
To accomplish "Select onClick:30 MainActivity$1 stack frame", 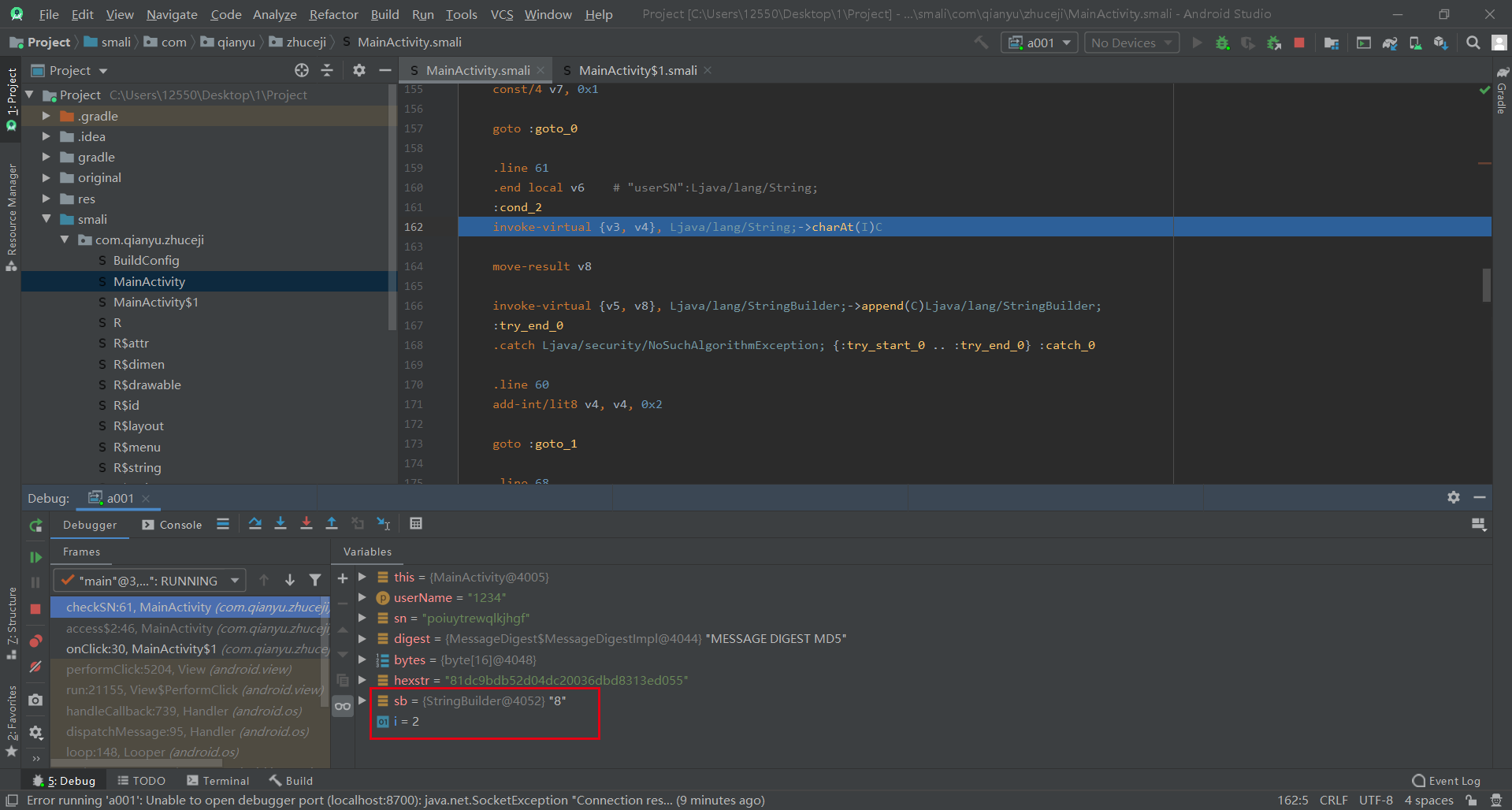I will click(x=189, y=649).
